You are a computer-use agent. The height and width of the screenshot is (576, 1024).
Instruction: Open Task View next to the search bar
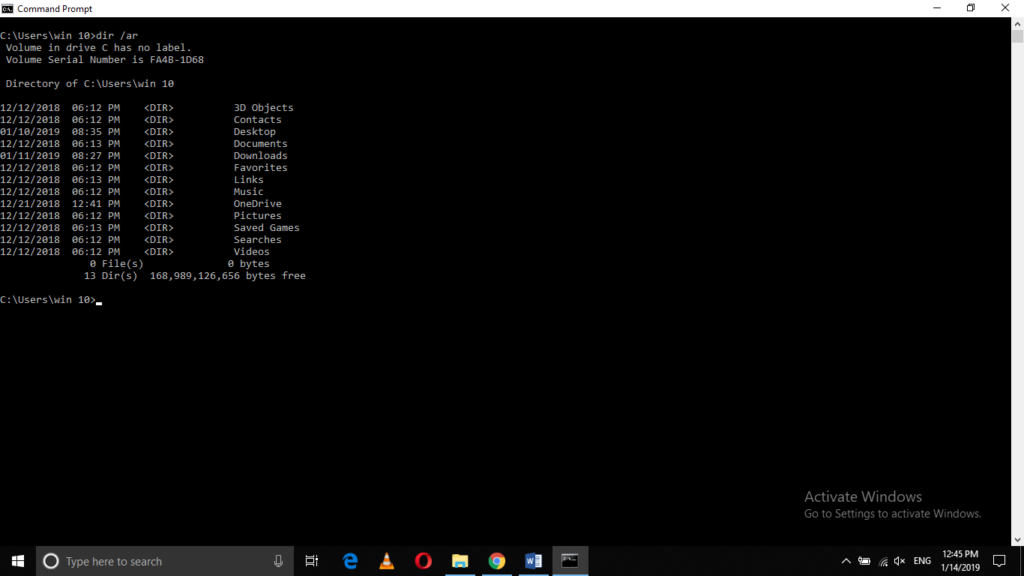(311, 561)
